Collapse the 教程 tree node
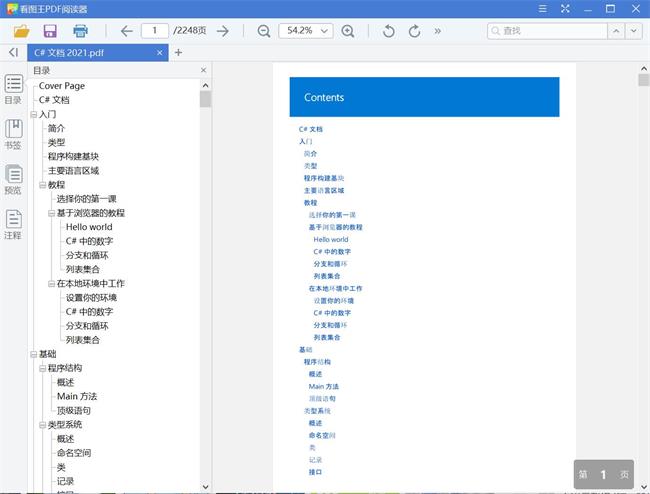Screen dimensions: 650x494 [43, 185]
